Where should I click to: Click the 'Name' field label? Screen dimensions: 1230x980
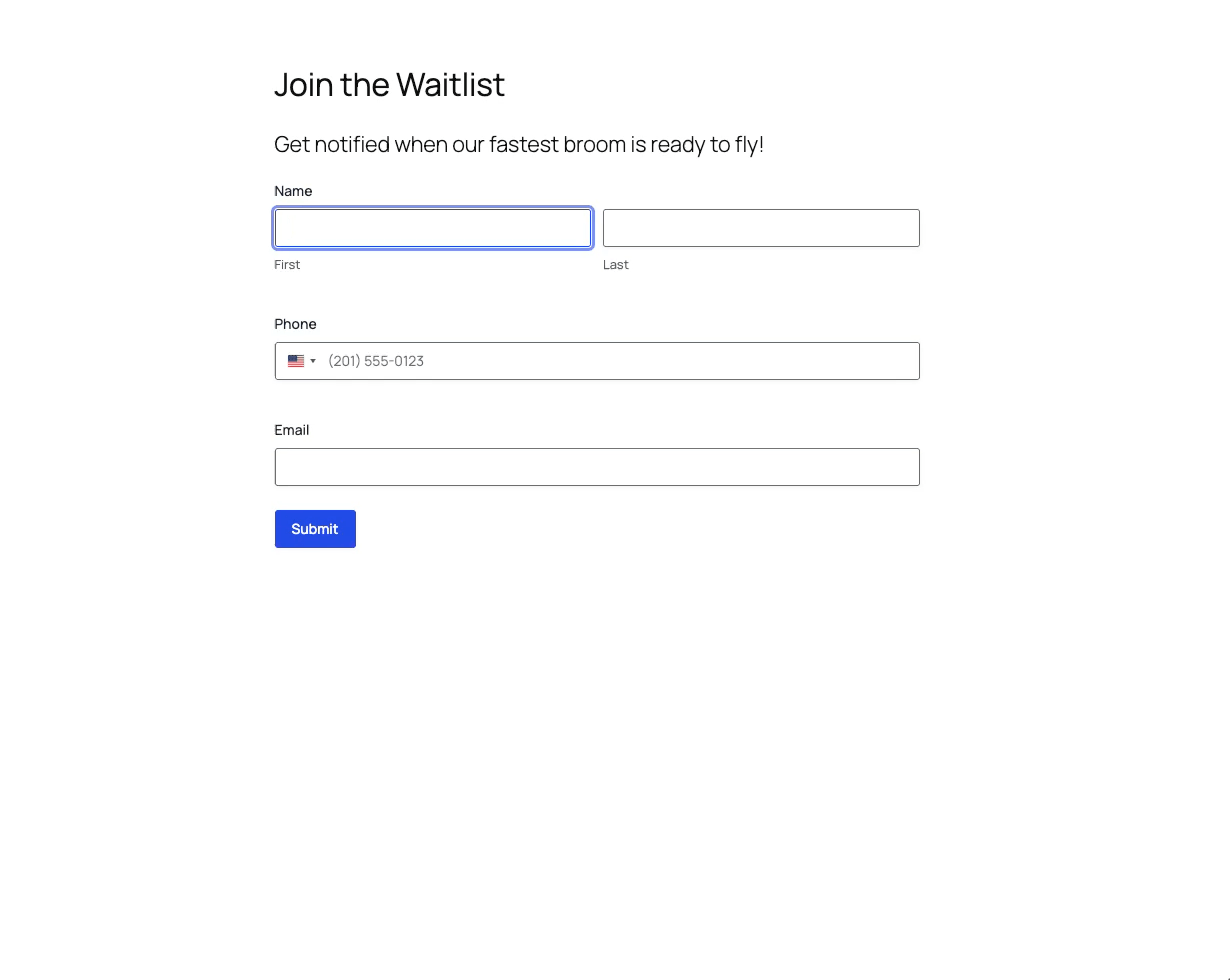pyautogui.click(x=293, y=191)
